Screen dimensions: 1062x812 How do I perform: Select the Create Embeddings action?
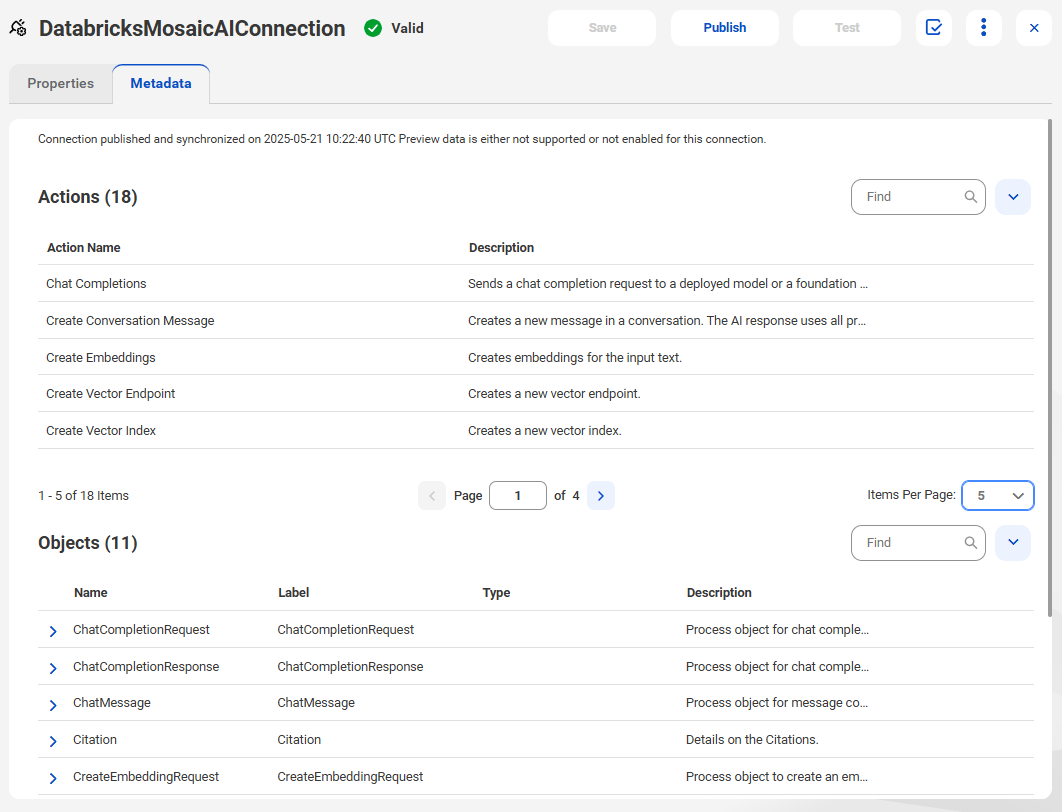click(x=536, y=358)
